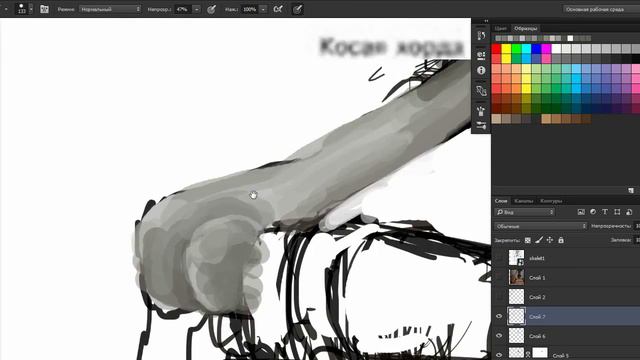
Task: Open the layer filter type dropdown Вид
Action: pyautogui.click(x=524, y=212)
